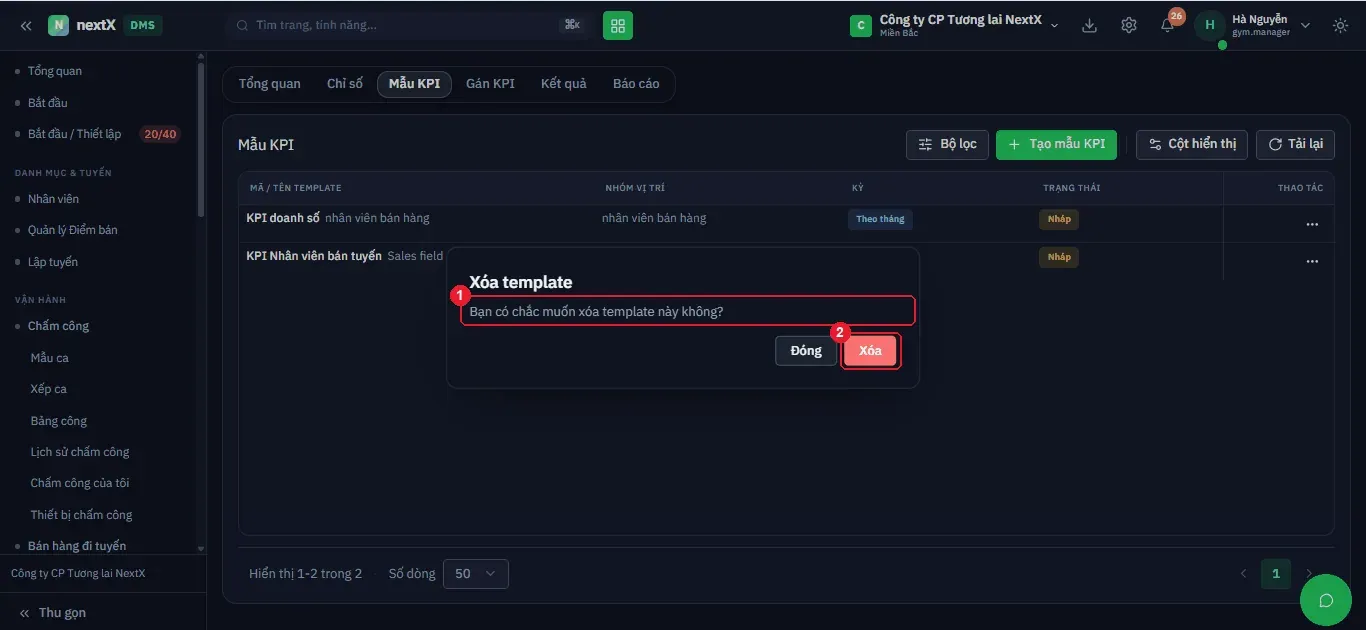This screenshot has height=630, width=1366.
Task: Open Cột hiển thị column settings
Action: [1192, 144]
